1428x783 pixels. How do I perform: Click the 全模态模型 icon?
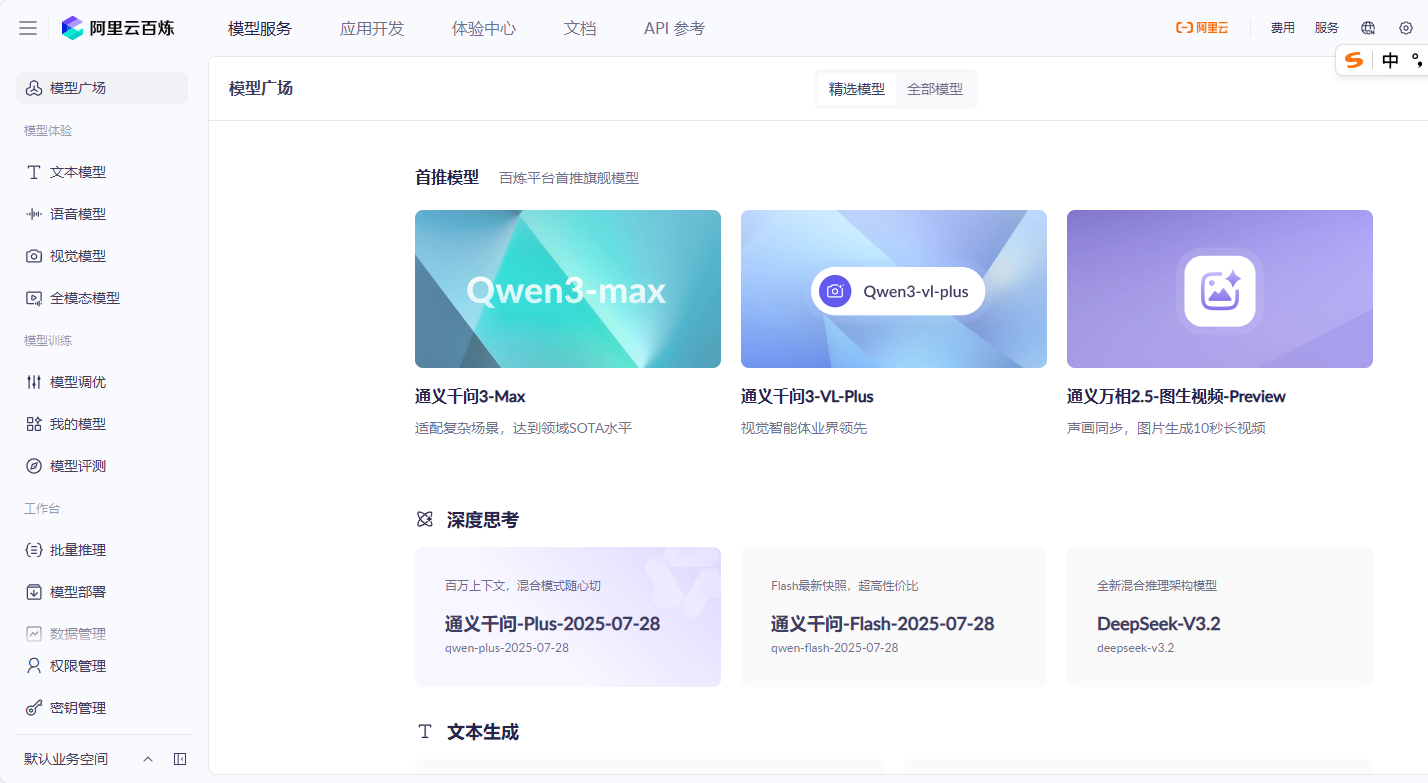pyautogui.click(x=33, y=298)
